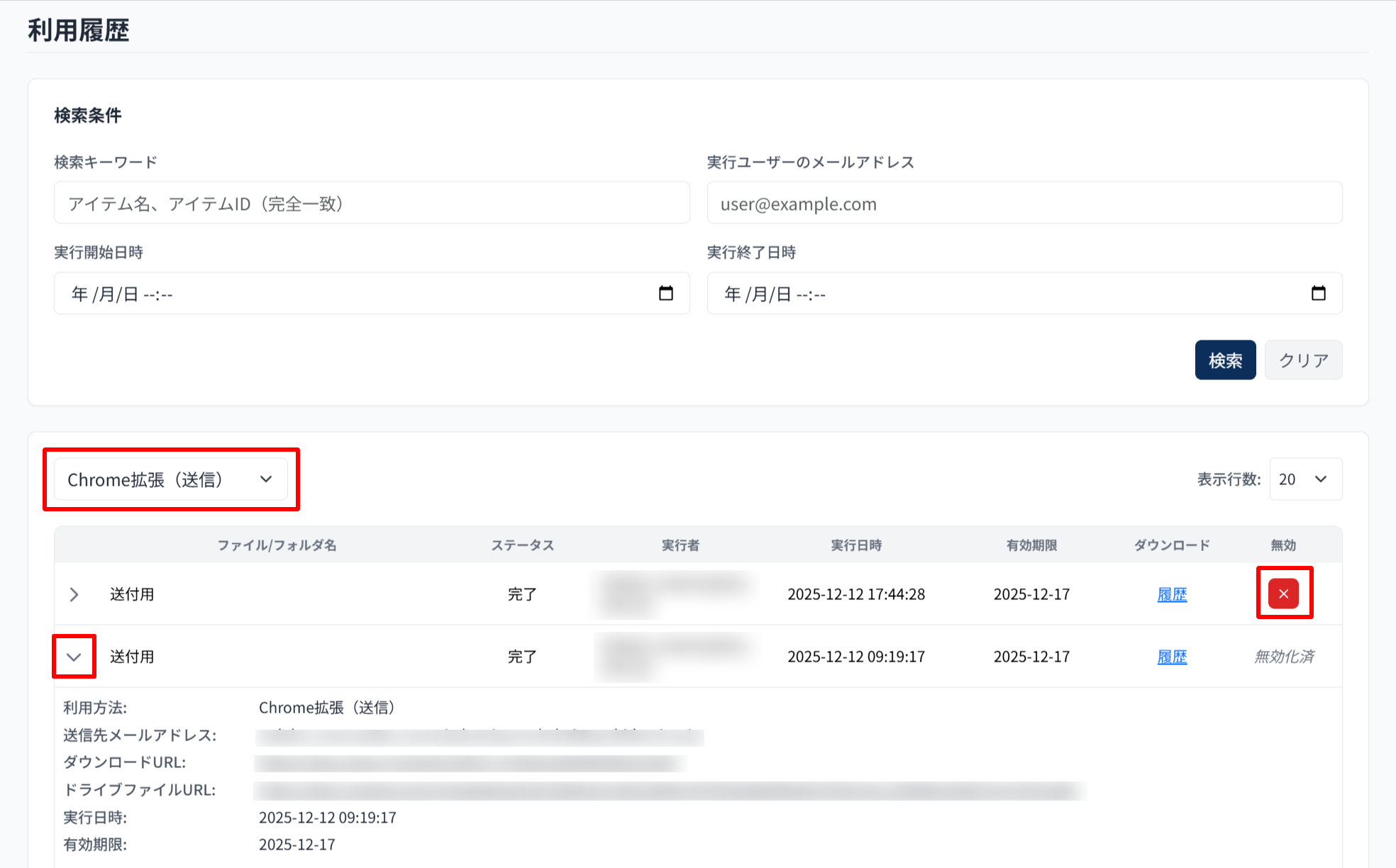Click the 実行日時 column header
This screenshot has height=868, width=1396.
(x=856, y=545)
